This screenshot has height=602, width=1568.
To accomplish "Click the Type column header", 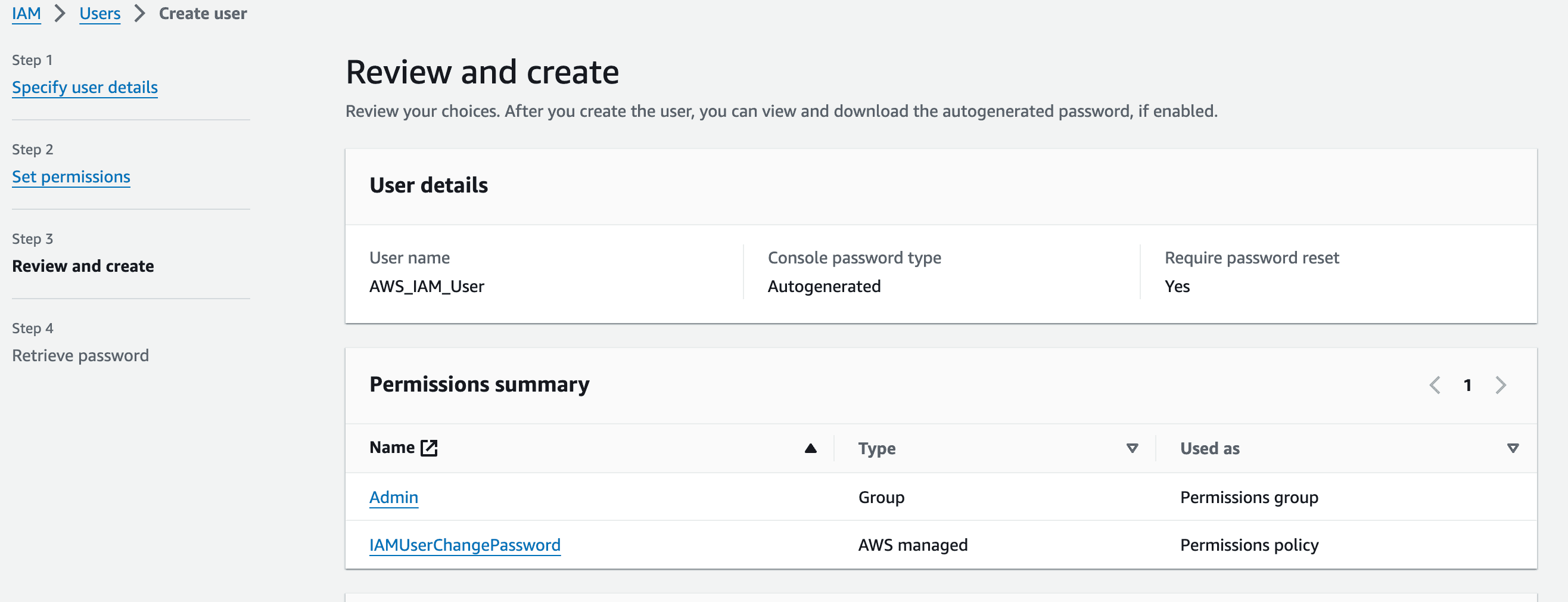I will pos(876,448).
